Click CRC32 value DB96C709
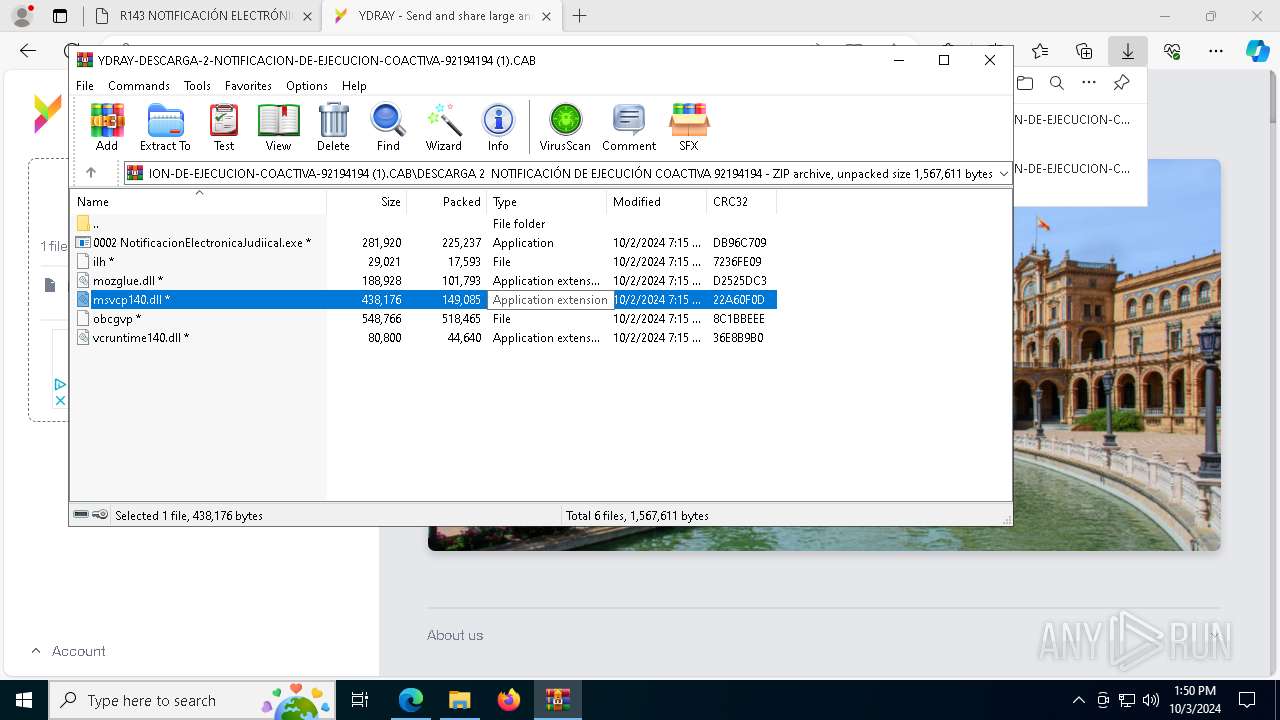 pyautogui.click(x=740, y=243)
